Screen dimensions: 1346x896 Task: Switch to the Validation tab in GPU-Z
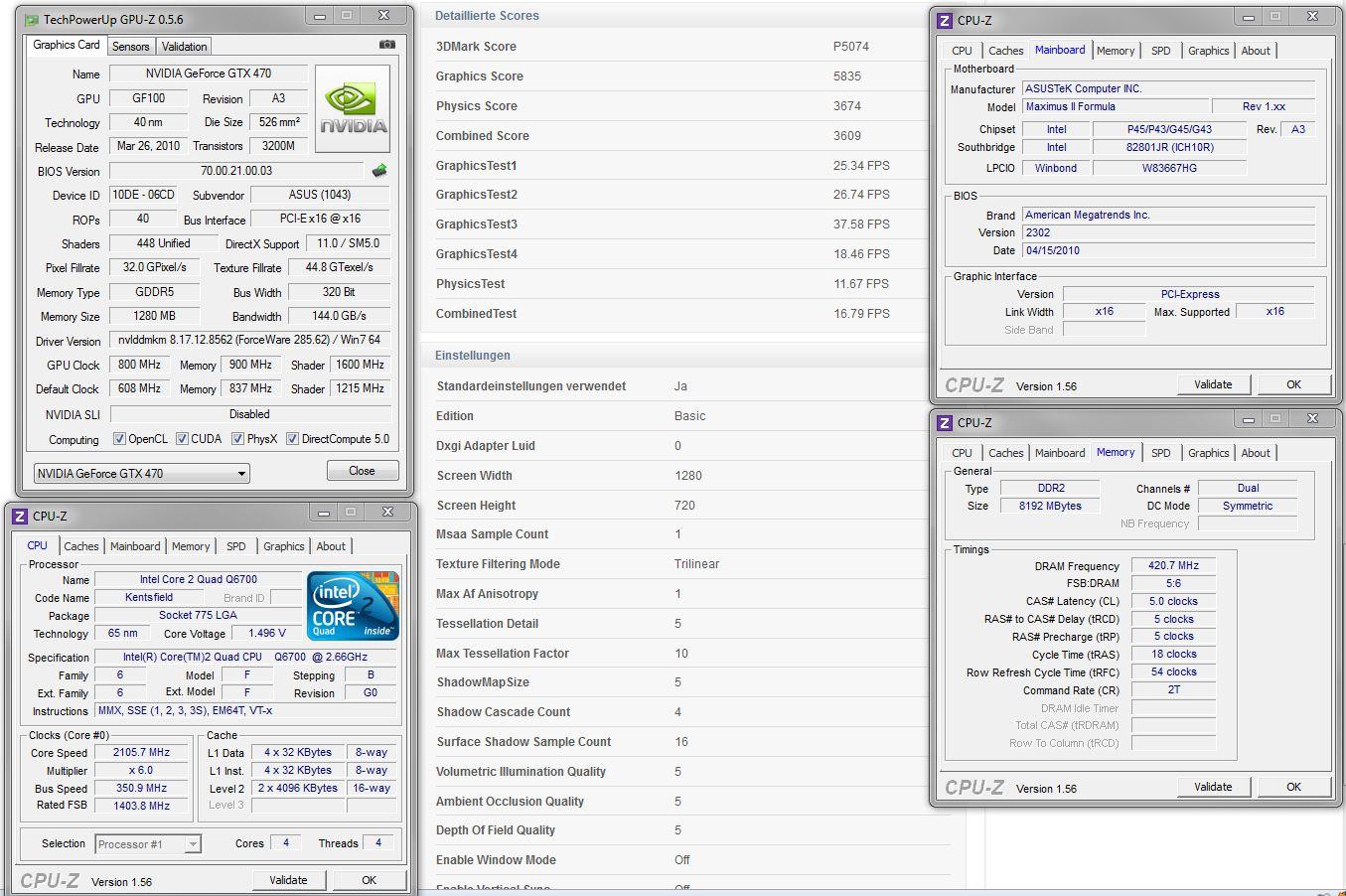click(x=184, y=47)
